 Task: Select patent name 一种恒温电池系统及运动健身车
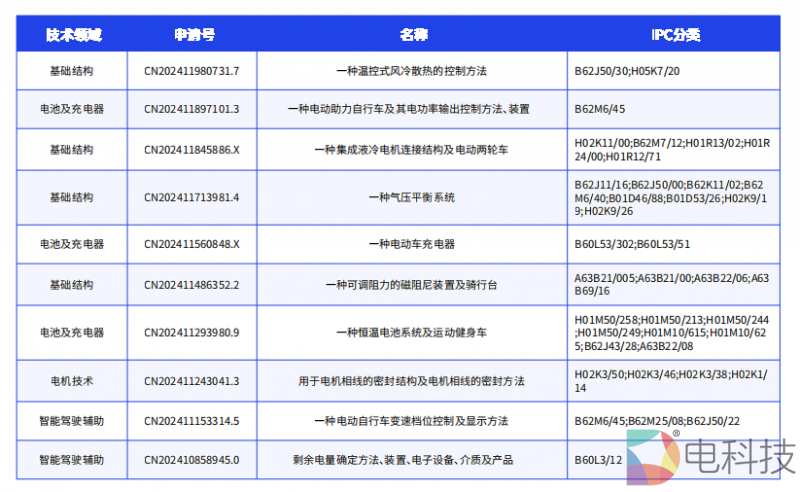[x=411, y=332]
